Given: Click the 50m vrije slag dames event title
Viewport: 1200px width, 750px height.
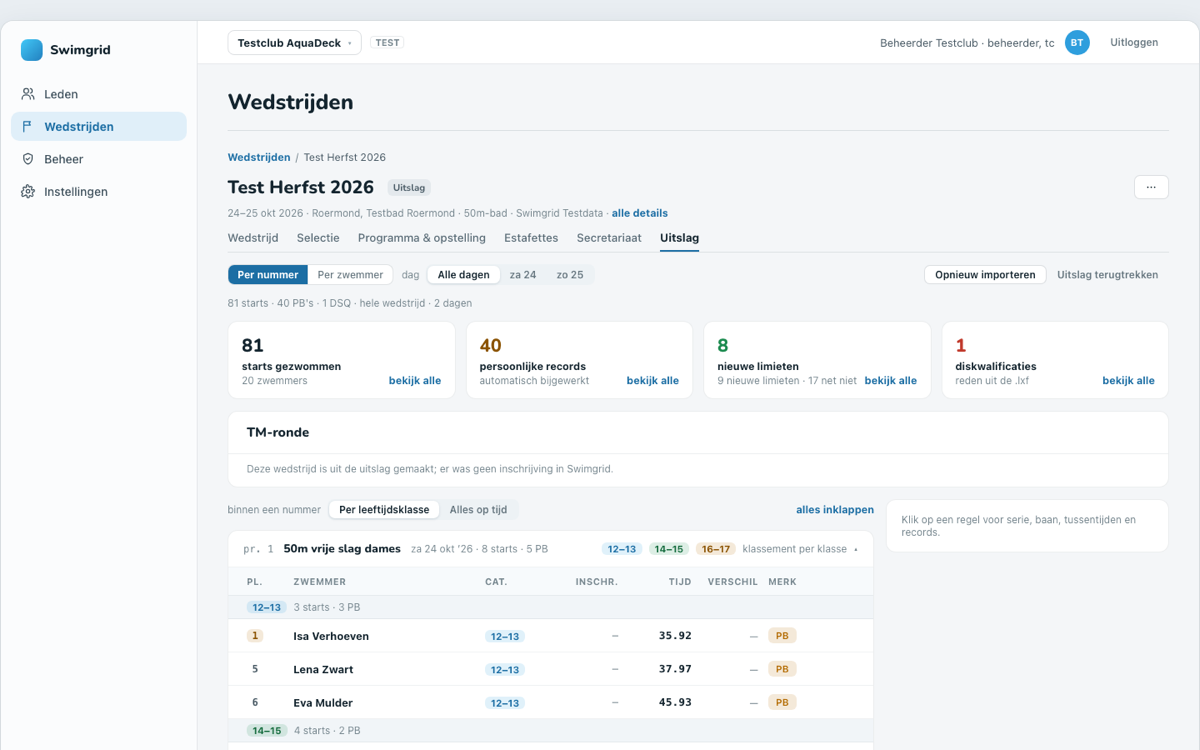Looking at the screenshot, I should click(x=342, y=549).
